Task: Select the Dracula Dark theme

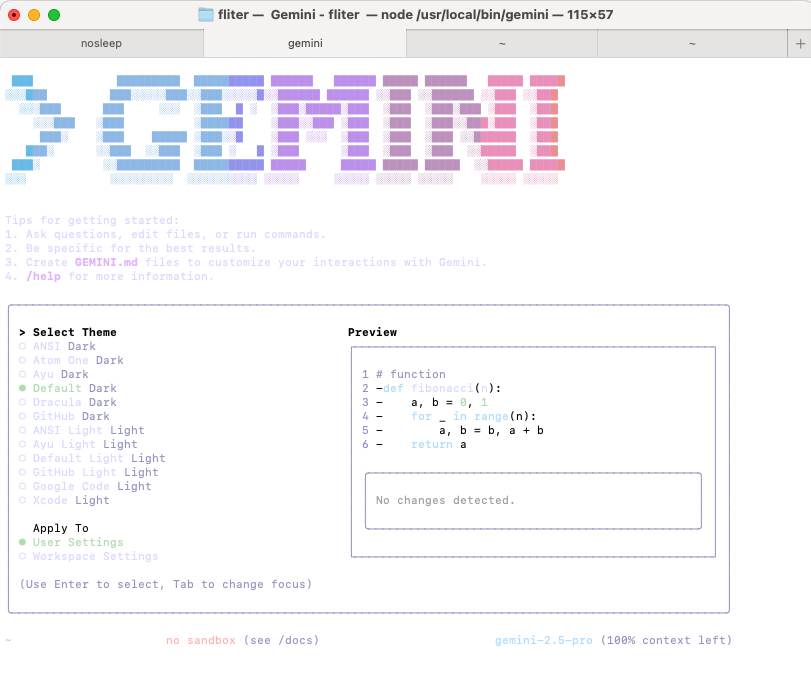Action: point(70,402)
